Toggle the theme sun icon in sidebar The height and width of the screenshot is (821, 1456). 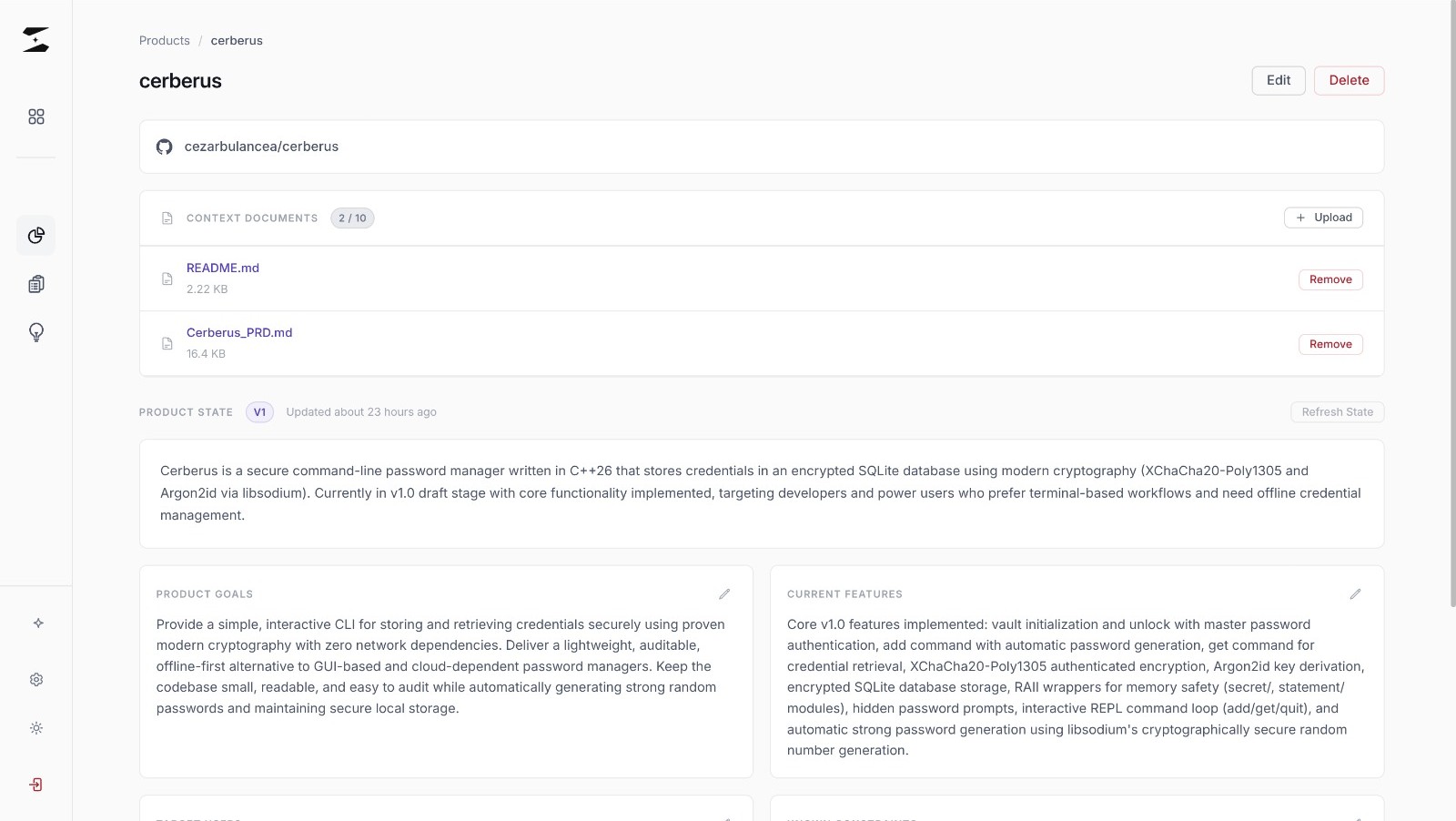35,727
